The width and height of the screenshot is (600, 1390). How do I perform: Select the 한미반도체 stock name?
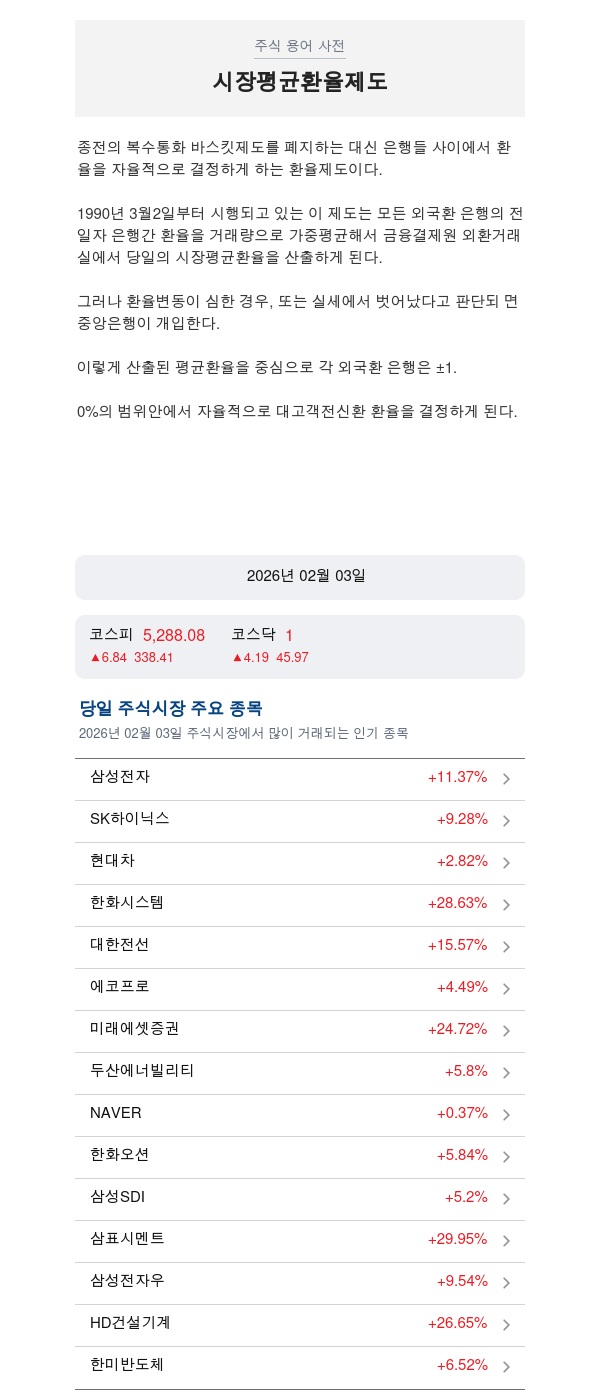click(127, 1364)
